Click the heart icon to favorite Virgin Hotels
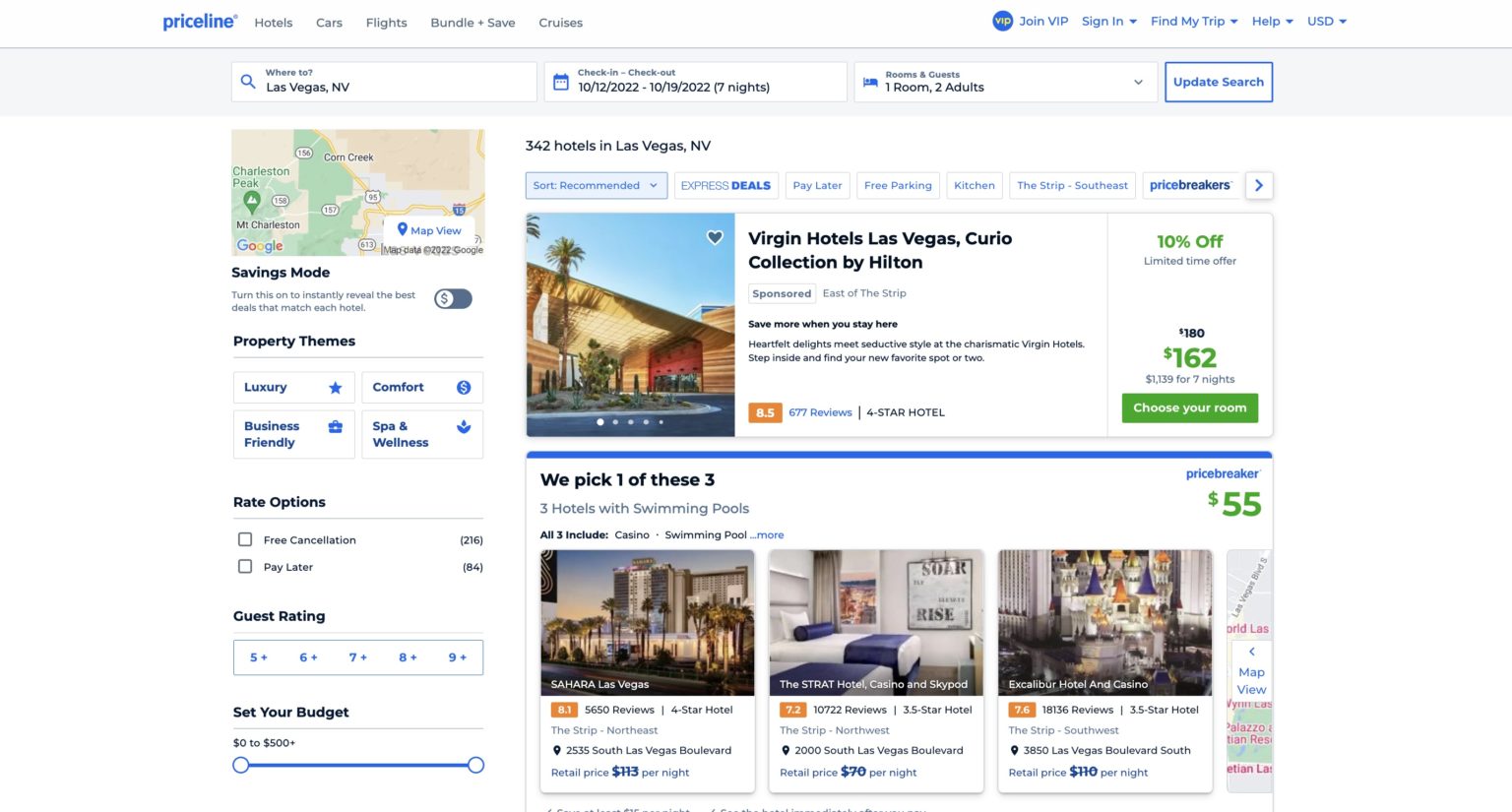 pyautogui.click(x=715, y=237)
